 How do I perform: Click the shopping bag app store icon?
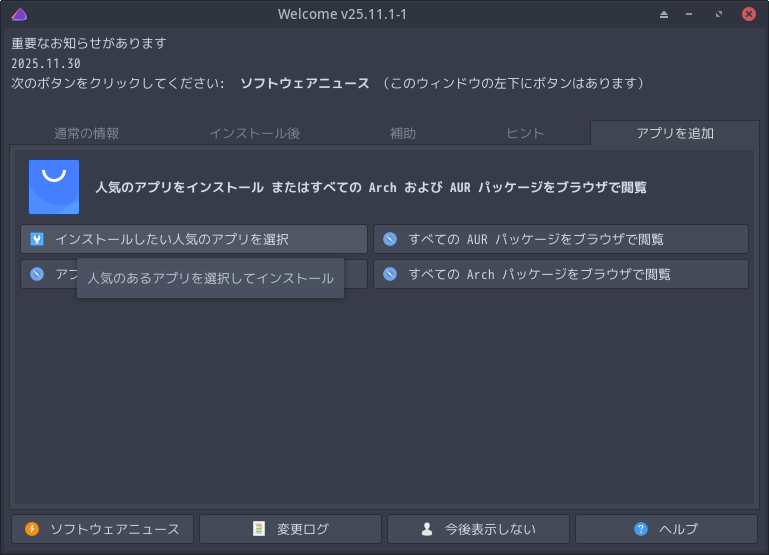click(54, 187)
